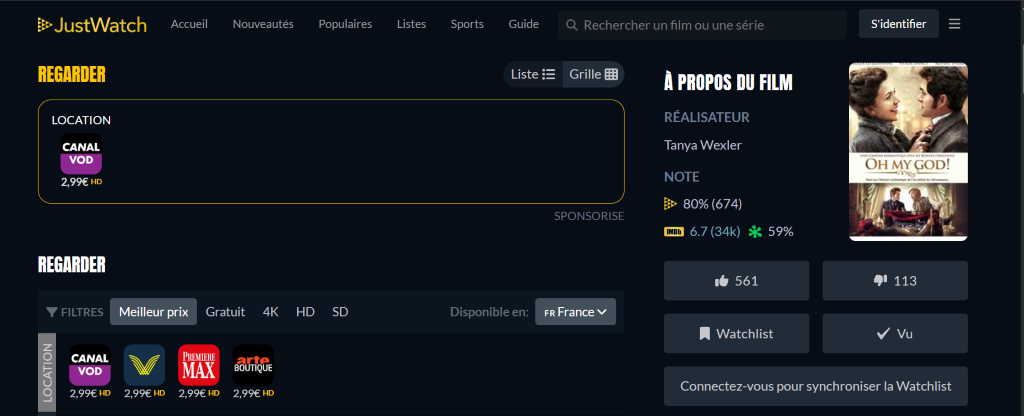1024x416 pixels.
Task: Open the Arte Boutique provider icon
Action: pyautogui.click(x=253, y=365)
